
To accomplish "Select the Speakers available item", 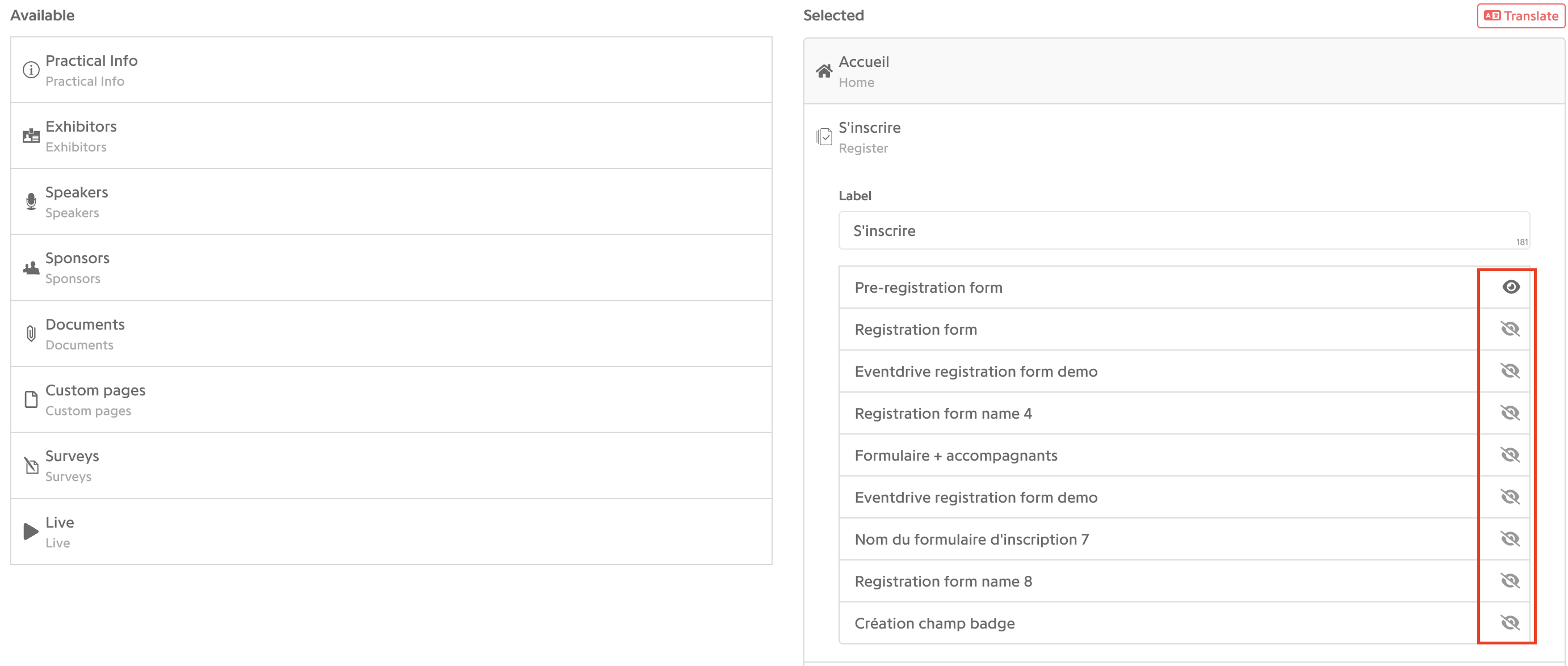I will [391, 201].
